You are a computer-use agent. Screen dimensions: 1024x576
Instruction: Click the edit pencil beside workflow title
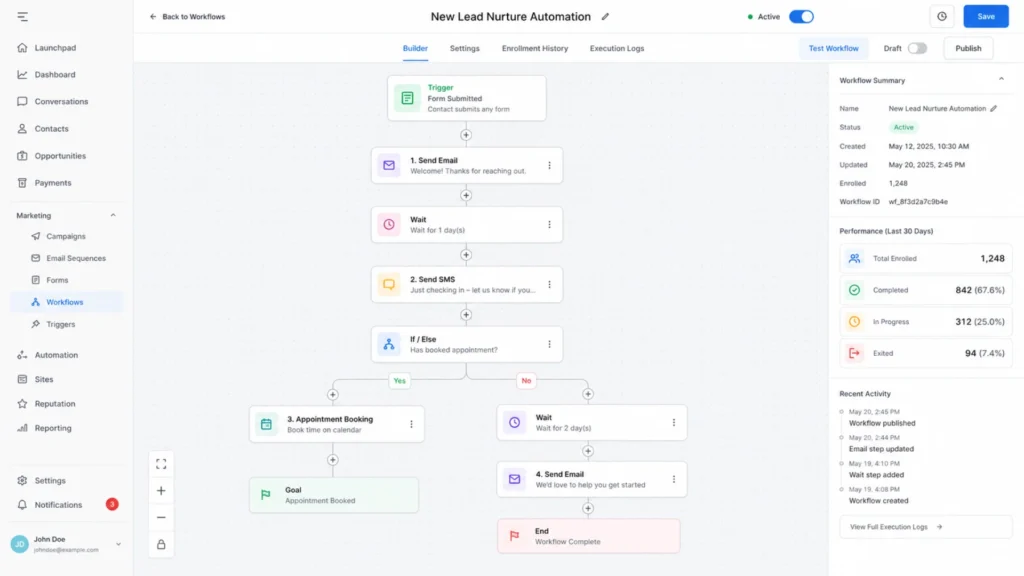pos(605,17)
